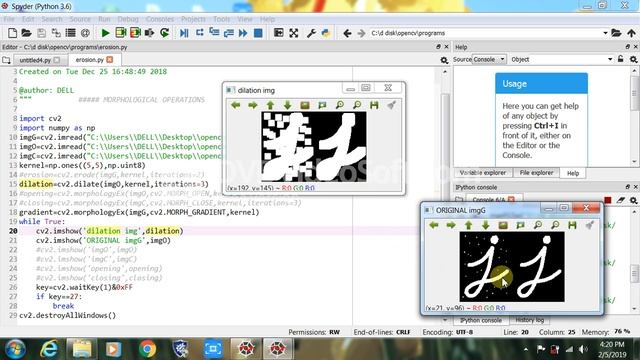Open IPython console options gear
The height and width of the screenshot is (360, 640).
point(633,200)
